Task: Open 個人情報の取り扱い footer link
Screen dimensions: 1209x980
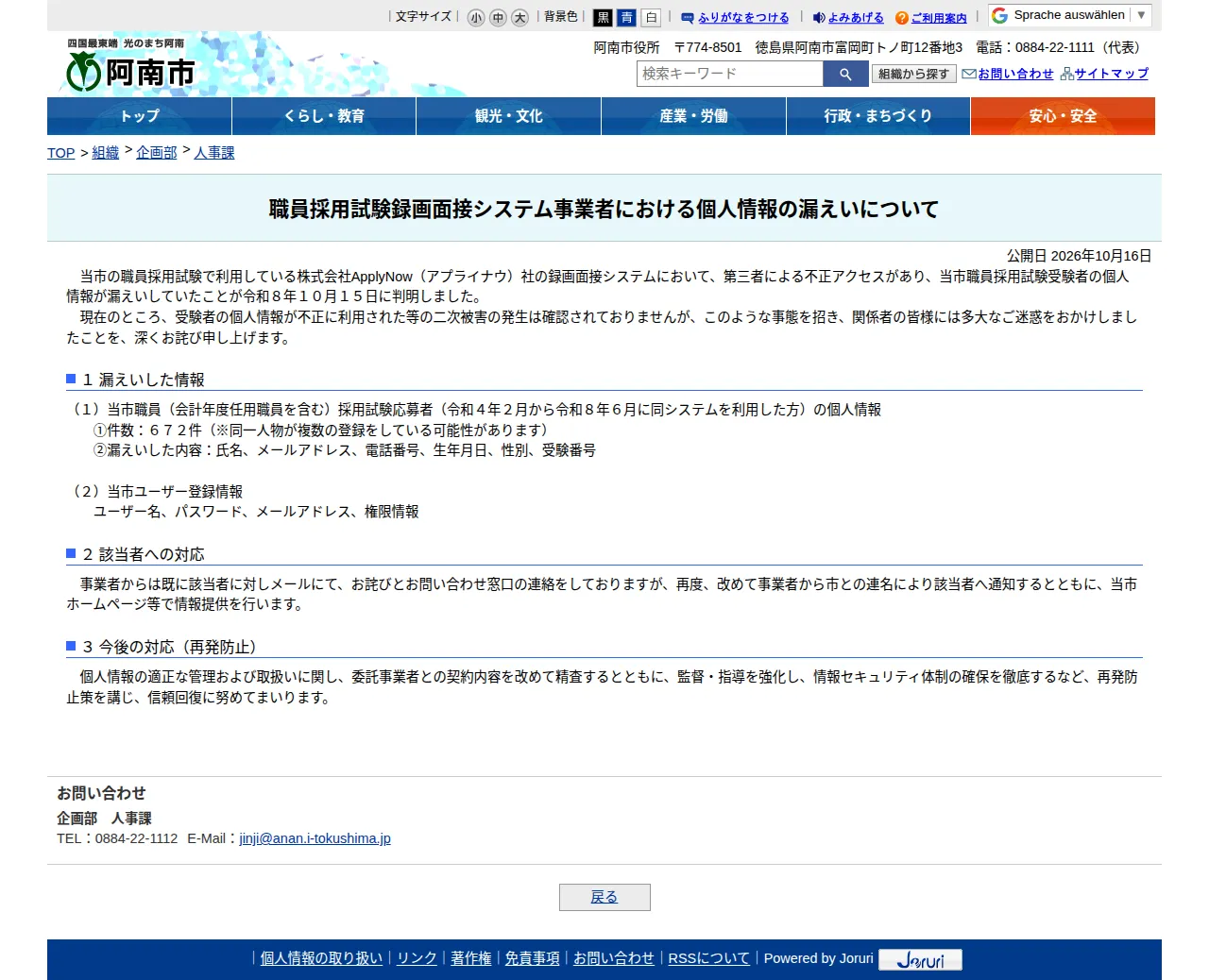Action: tap(321, 958)
